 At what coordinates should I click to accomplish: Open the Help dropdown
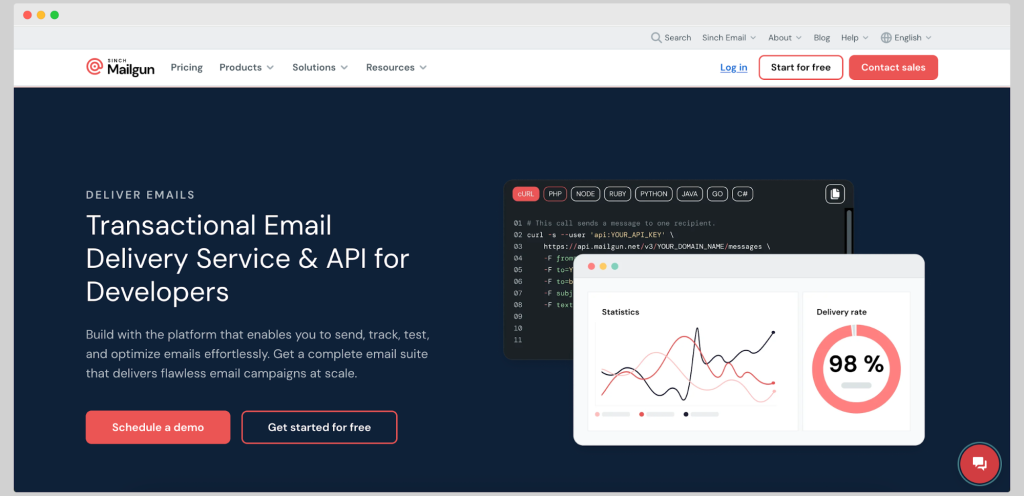pos(855,38)
